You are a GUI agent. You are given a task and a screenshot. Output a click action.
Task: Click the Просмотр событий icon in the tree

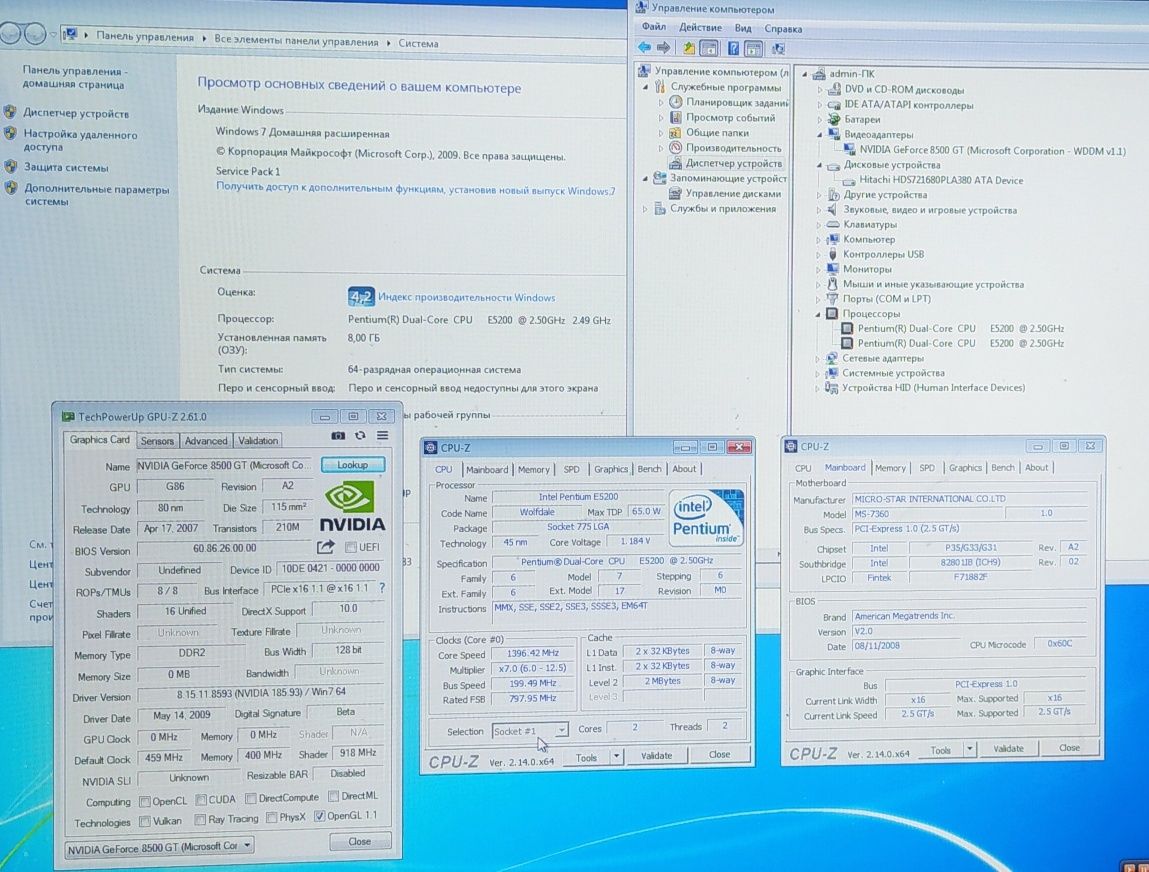coord(676,117)
